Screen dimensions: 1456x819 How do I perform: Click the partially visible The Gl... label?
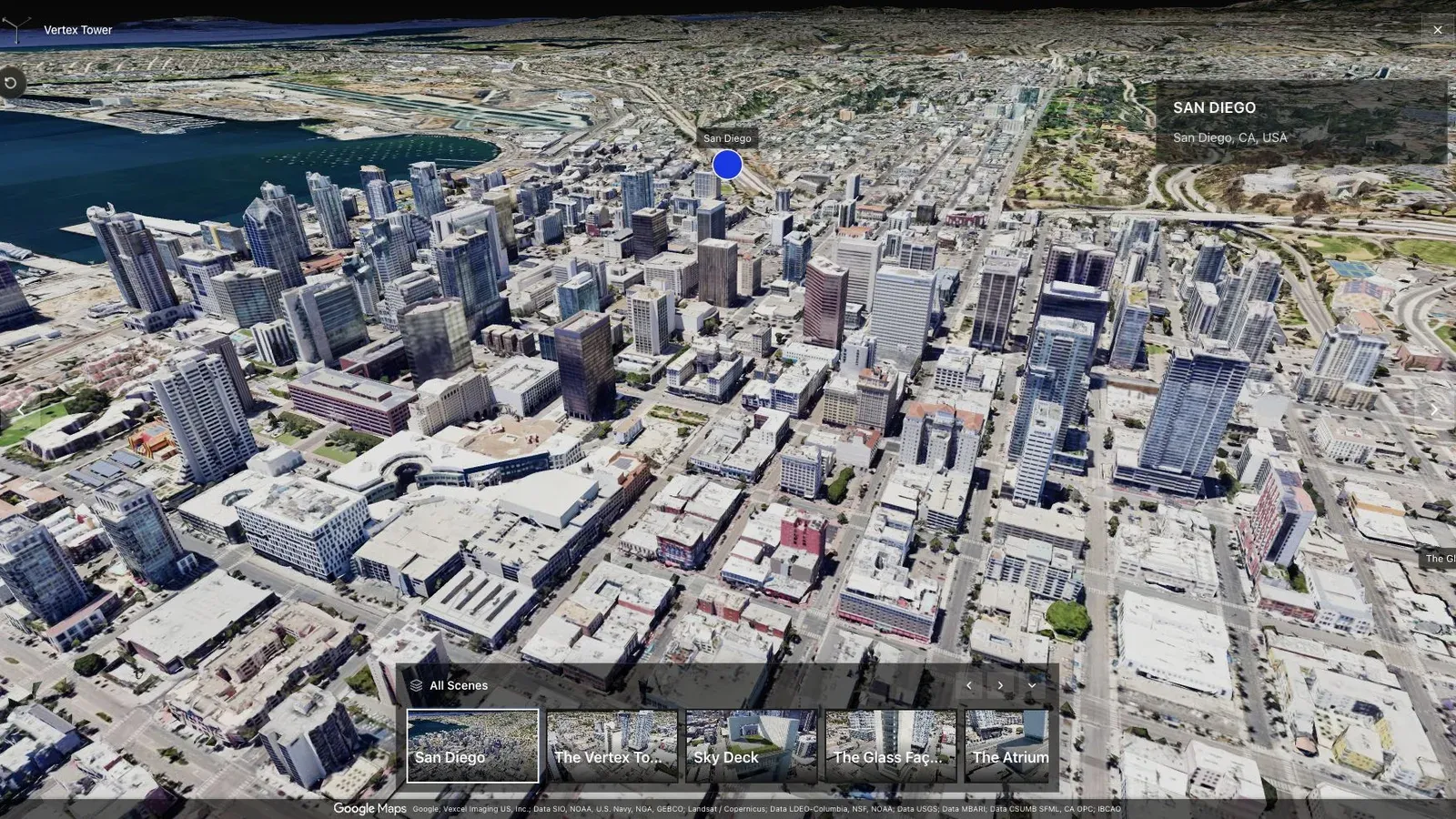(1439, 559)
